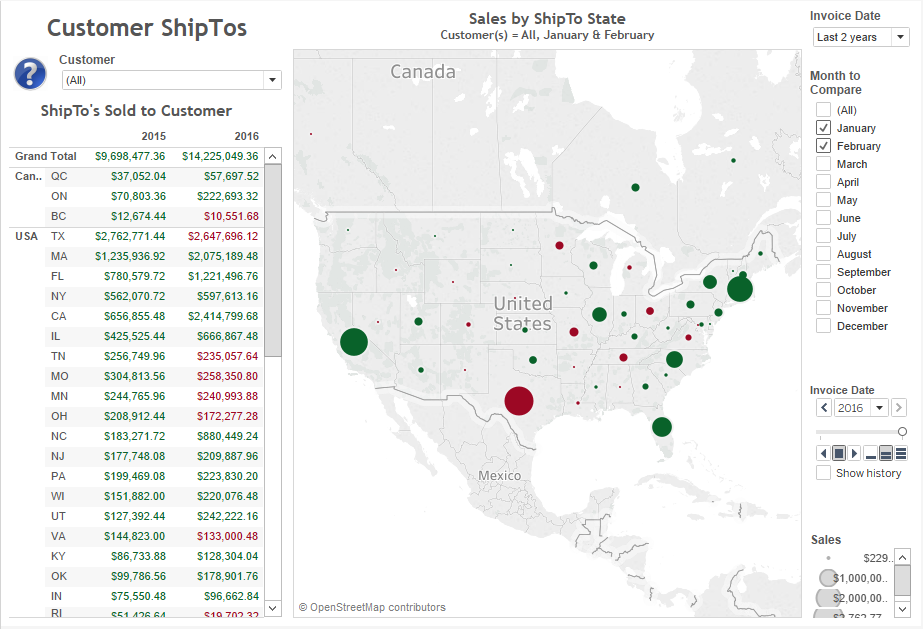The height and width of the screenshot is (629, 923).
Task: Check the May checkbox
Action: click(x=824, y=200)
